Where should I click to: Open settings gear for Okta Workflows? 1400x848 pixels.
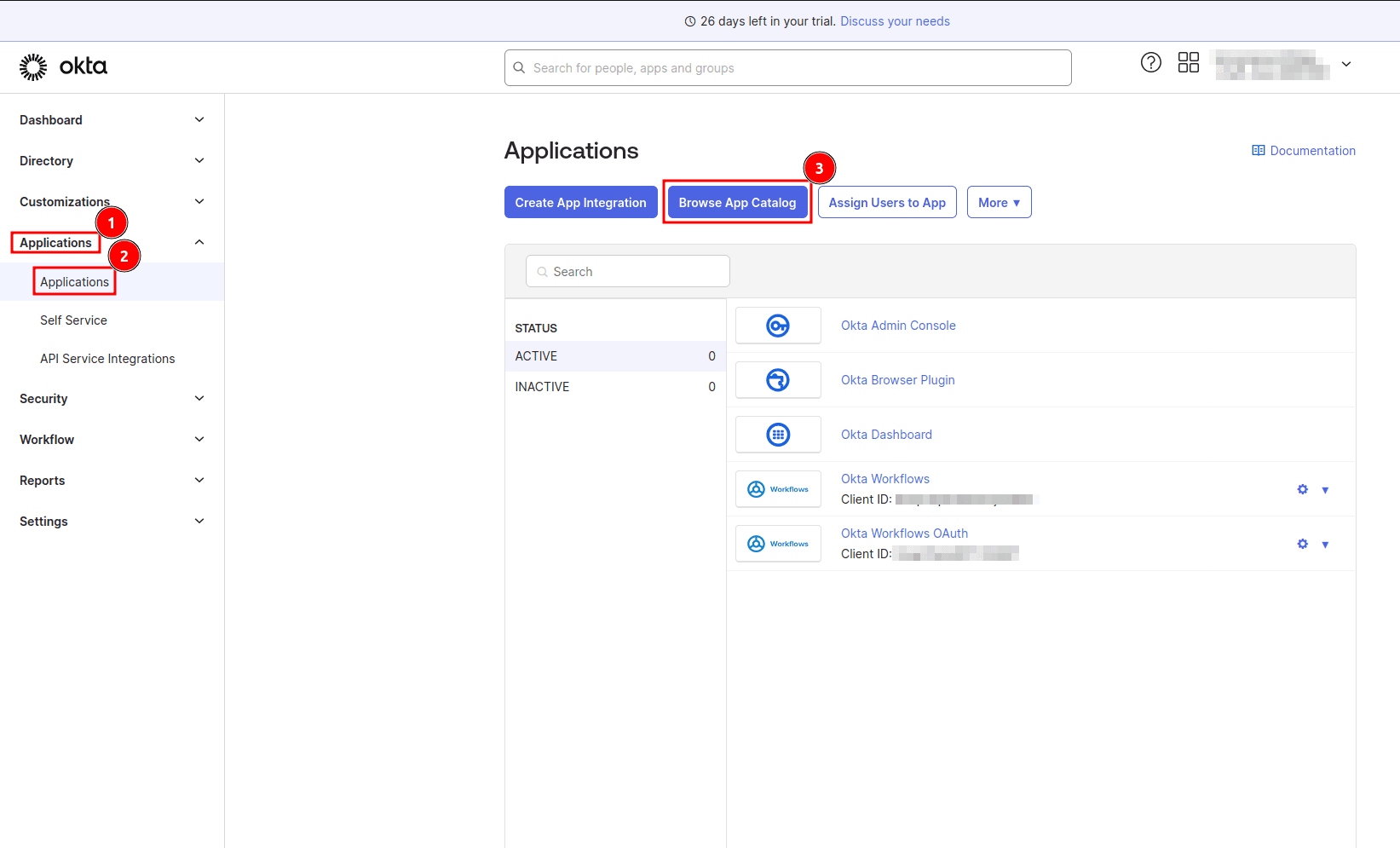[x=1302, y=489]
